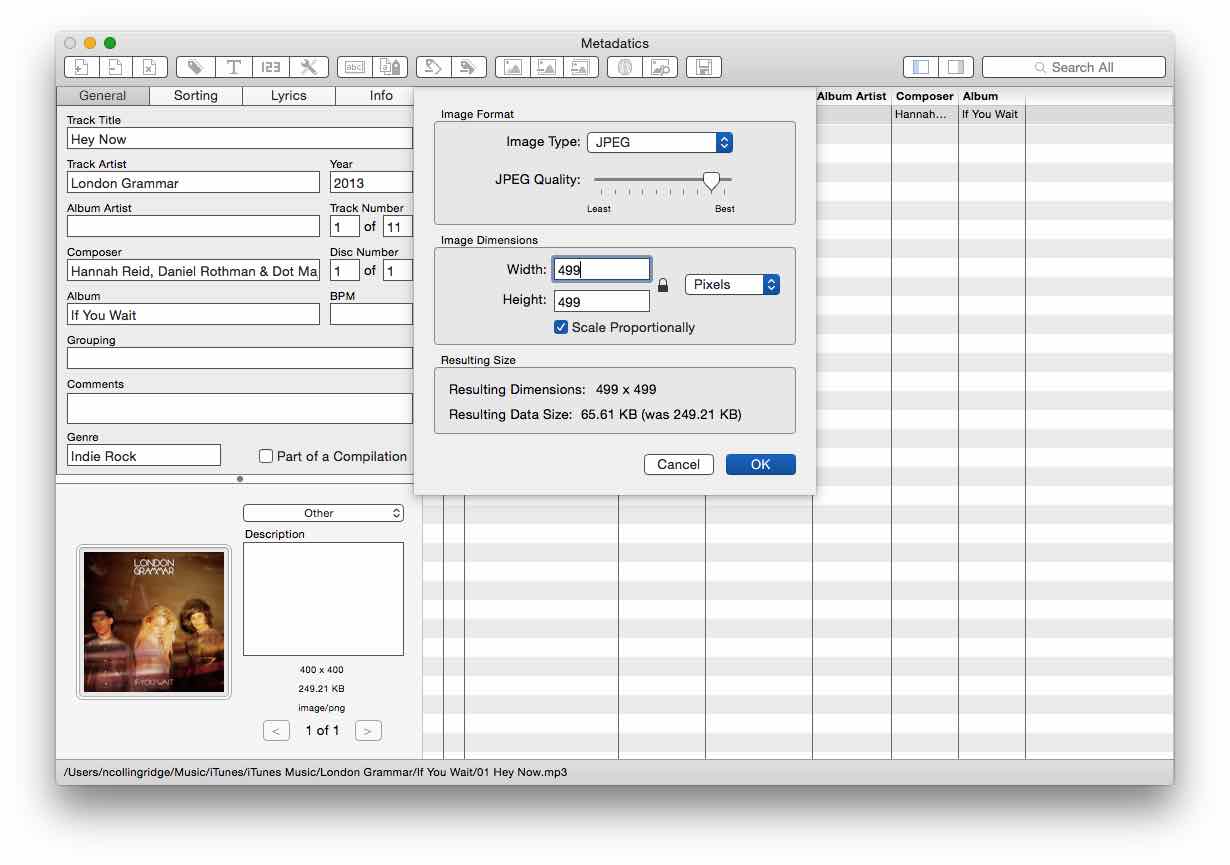Toggle the left sidebar panel icon
The image size is (1230, 865).
pyautogui.click(x=921, y=67)
